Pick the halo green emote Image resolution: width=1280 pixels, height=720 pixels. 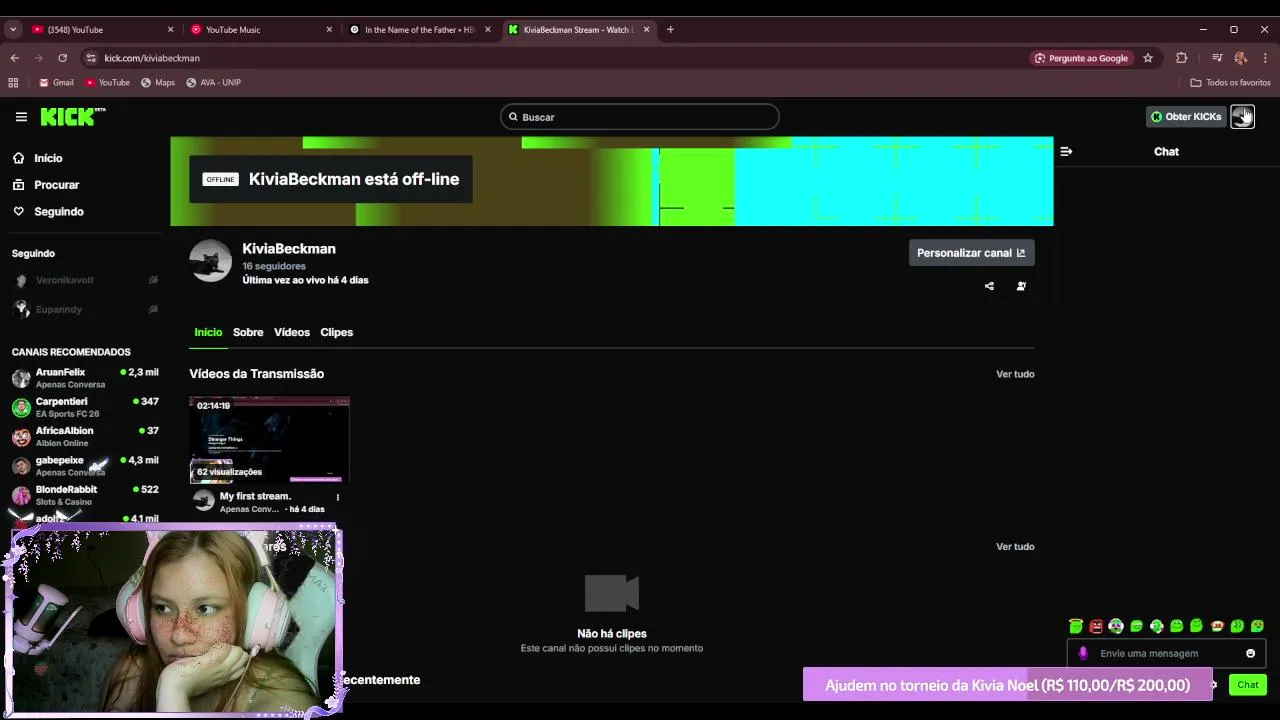[x=1076, y=626]
